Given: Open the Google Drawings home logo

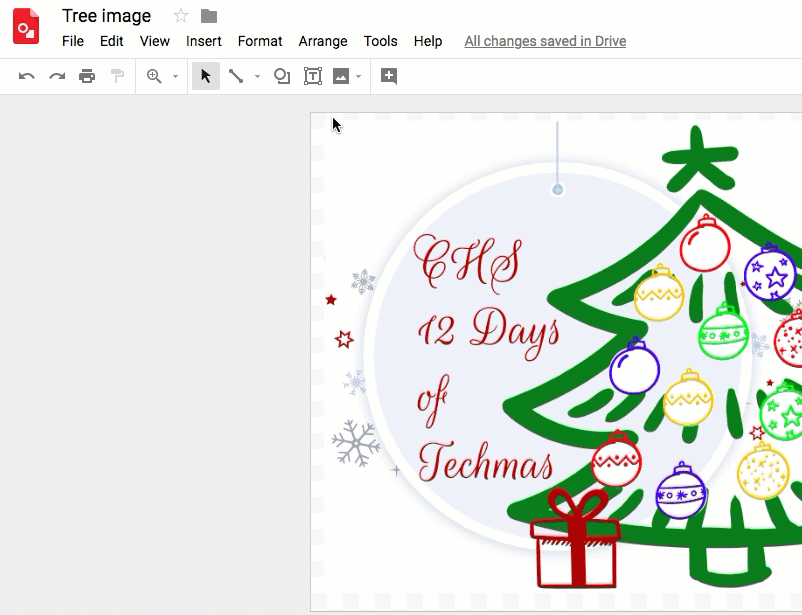Looking at the screenshot, I should click(x=26, y=27).
